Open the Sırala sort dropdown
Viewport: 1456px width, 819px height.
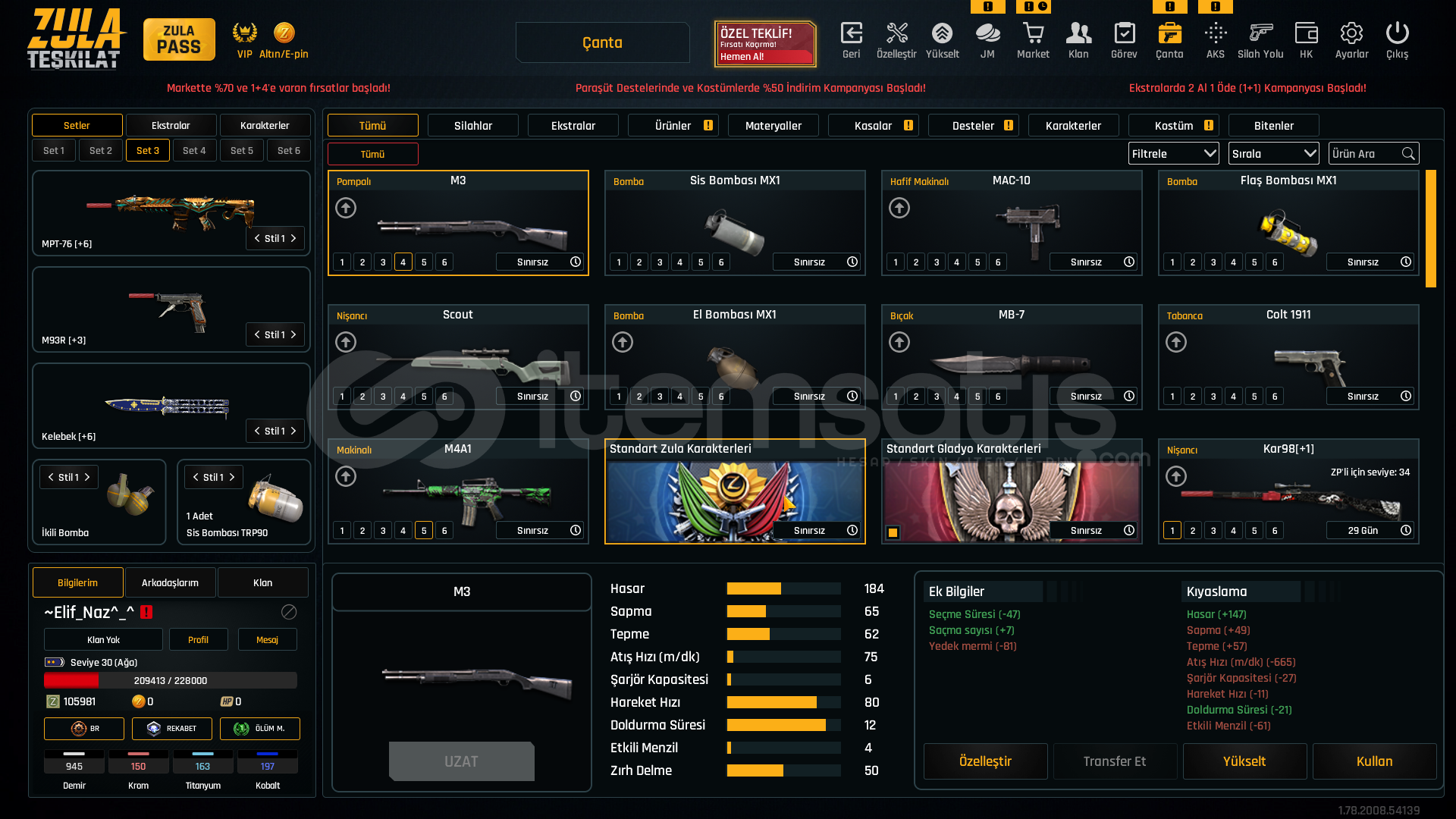click(x=1273, y=153)
